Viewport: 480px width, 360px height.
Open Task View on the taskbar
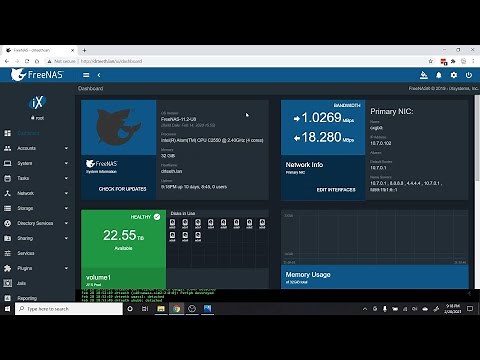[145, 309]
